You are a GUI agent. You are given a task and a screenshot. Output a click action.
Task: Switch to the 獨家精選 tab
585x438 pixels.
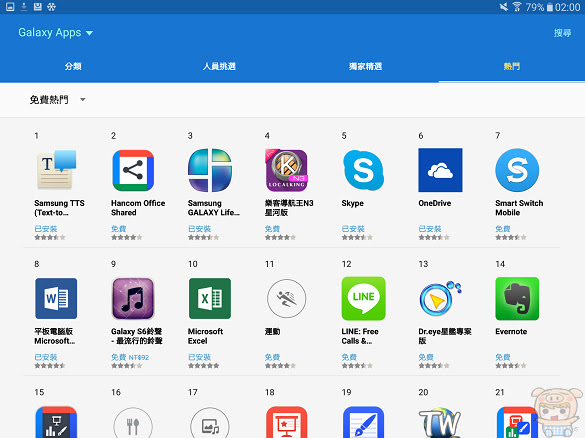coord(366,66)
